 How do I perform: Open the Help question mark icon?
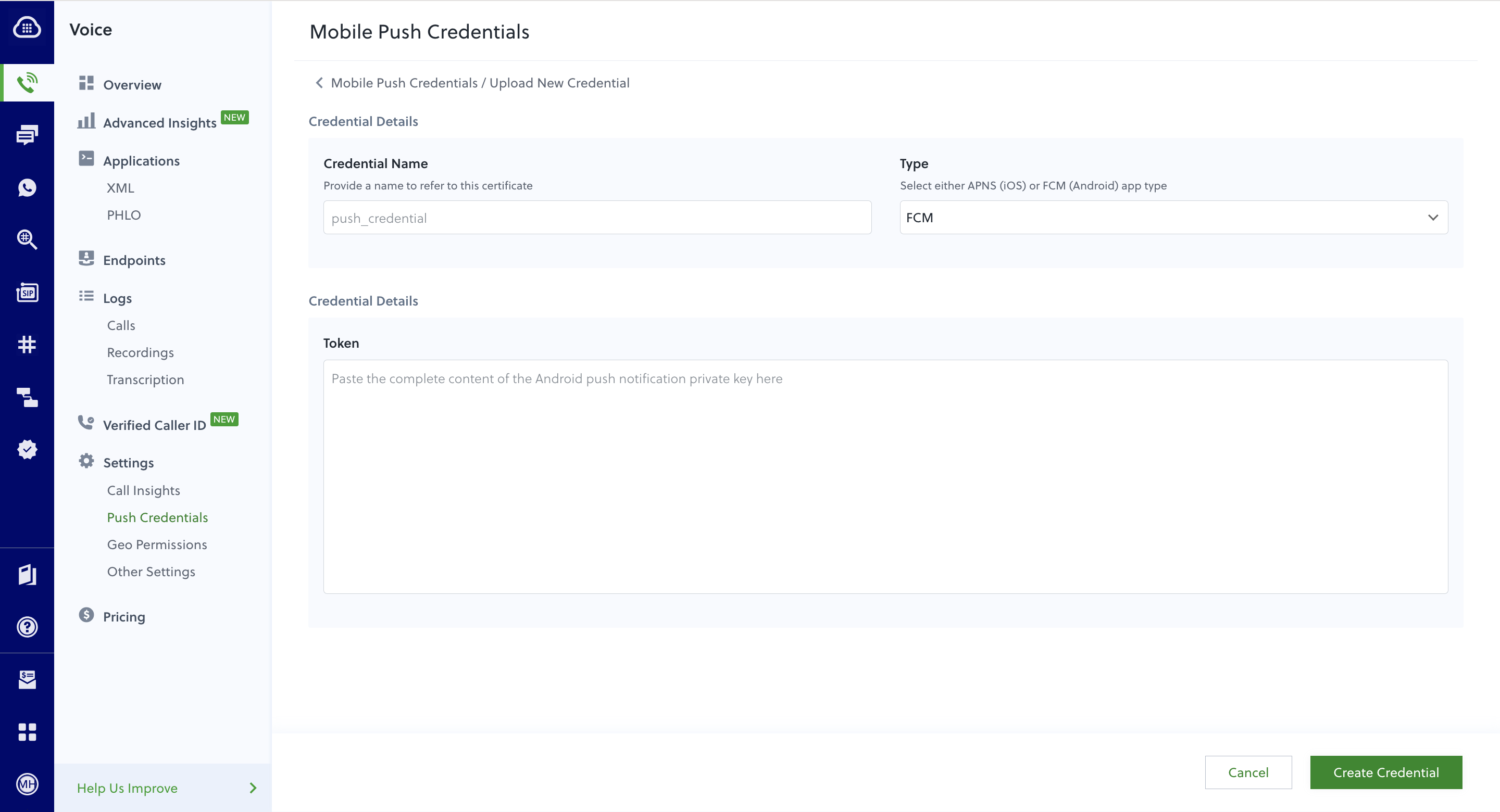[27, 627]
